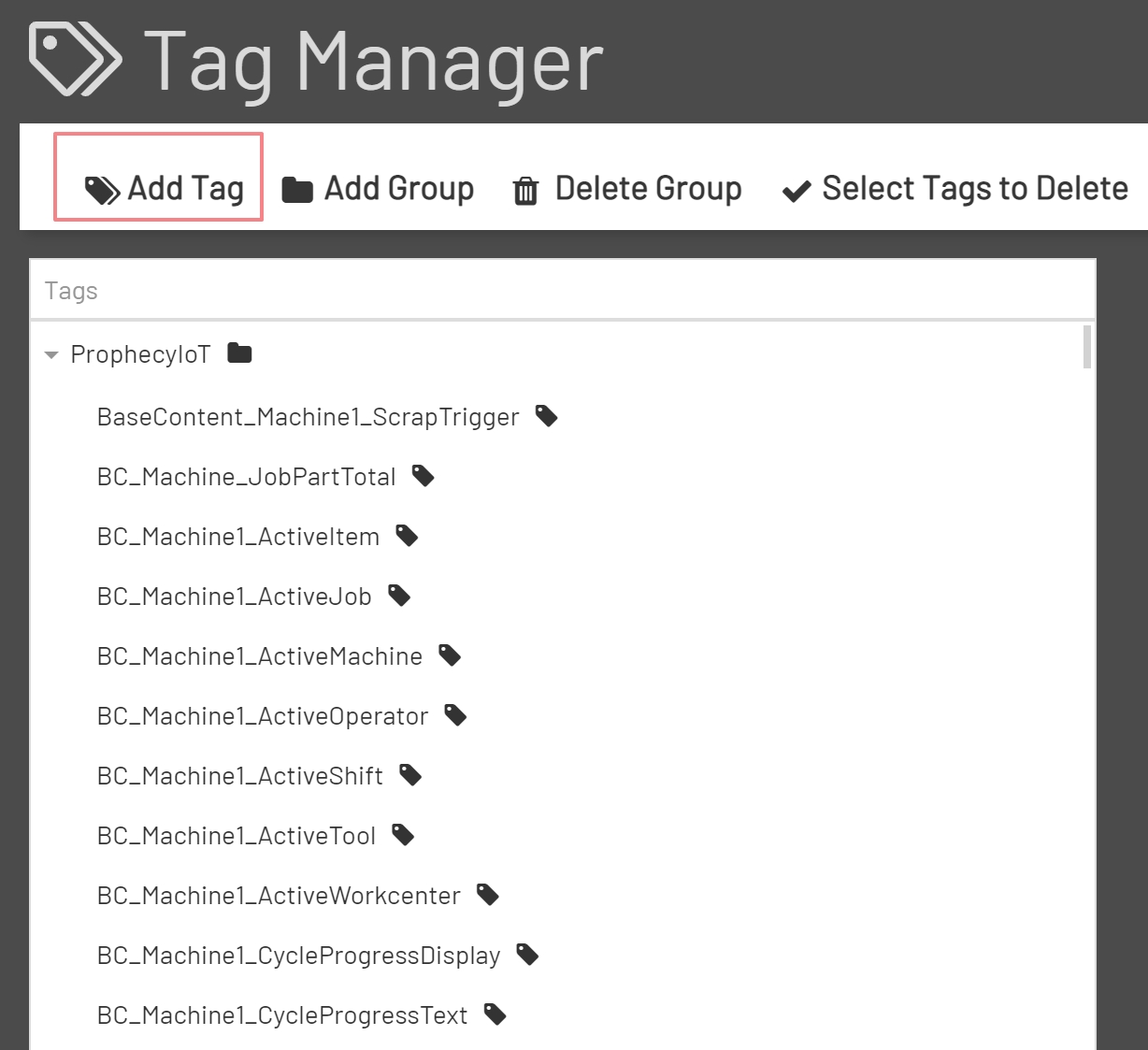
Task: Click the checkmark icon near Select Tags to Delete
Action: (795, 190)
